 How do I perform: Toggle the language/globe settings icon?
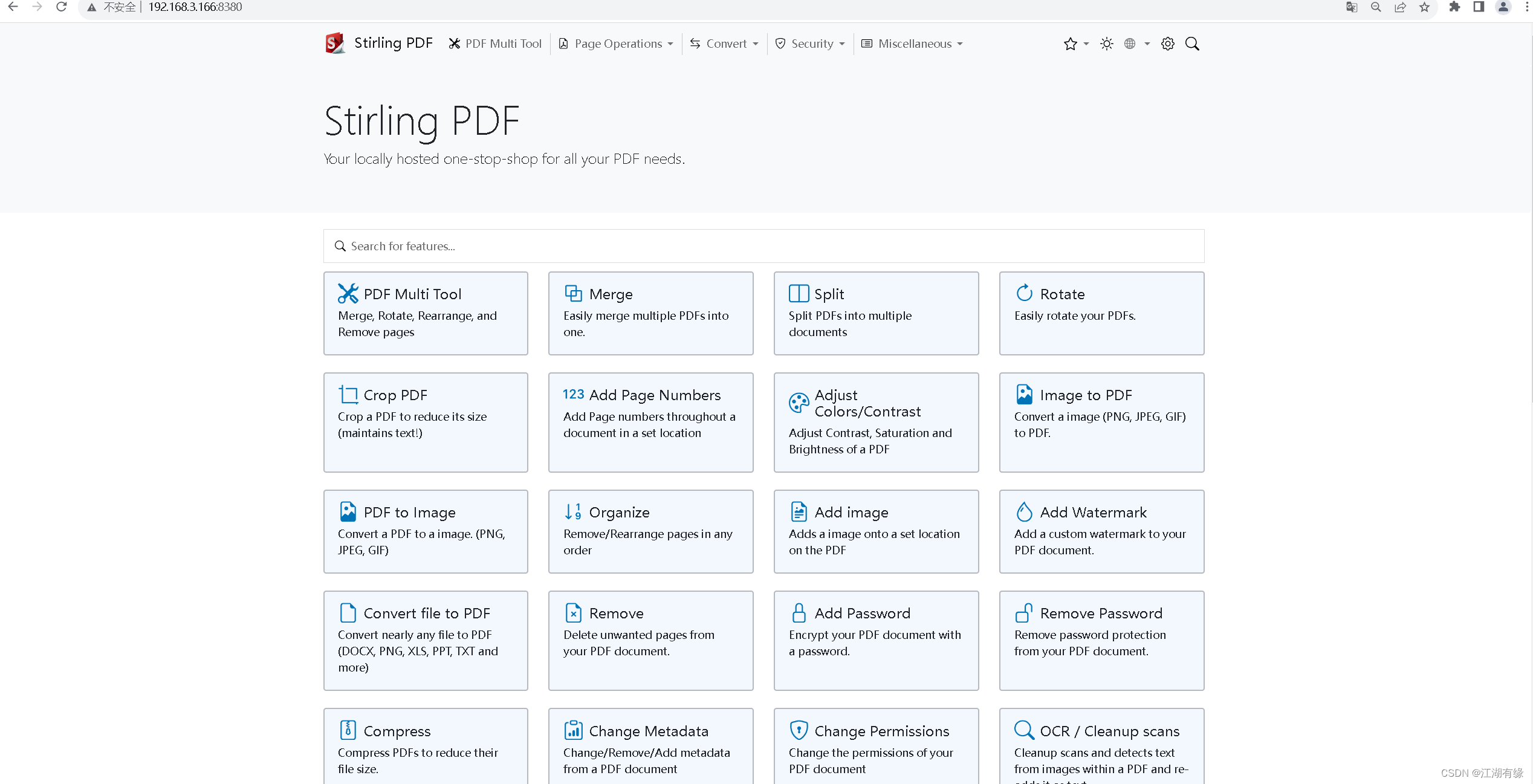pyautogui.click(x=1131, y=43)
